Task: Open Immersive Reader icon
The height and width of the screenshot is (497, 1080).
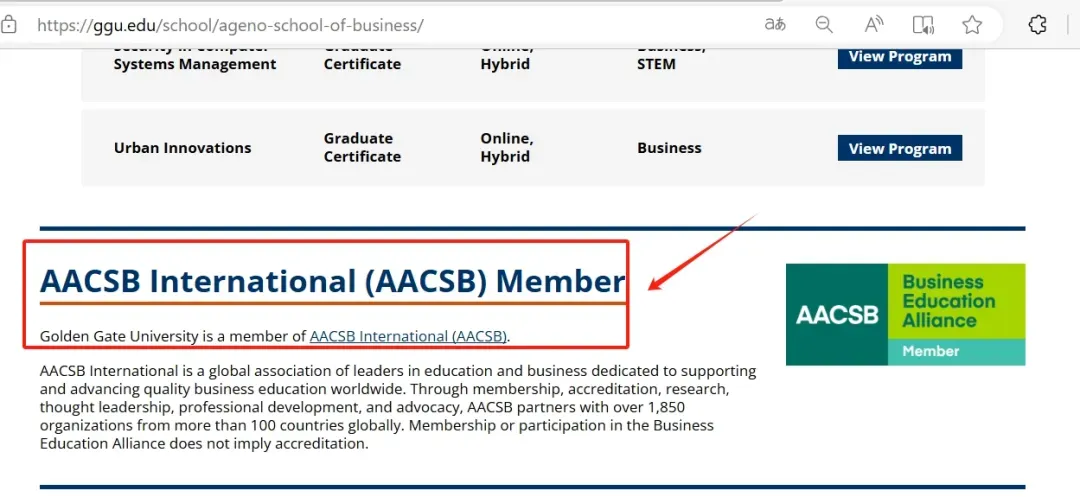Action: pyautogui.click(x=923, y=25)
